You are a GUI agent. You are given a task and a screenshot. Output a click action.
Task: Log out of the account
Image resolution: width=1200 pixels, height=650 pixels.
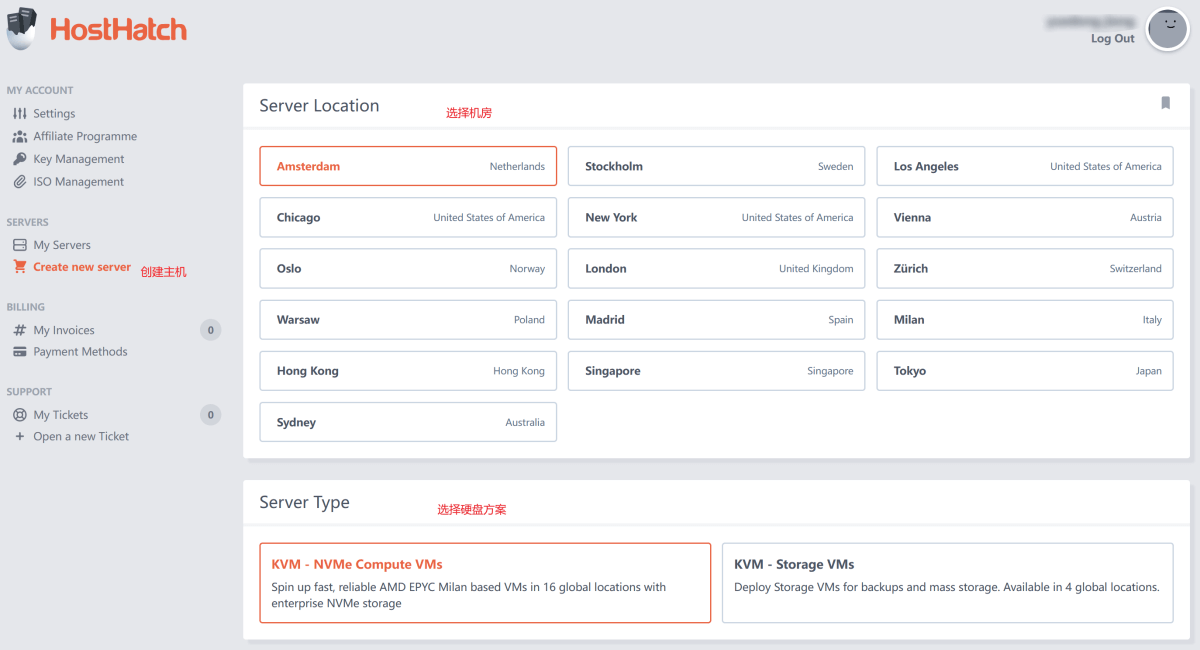(x=1113, y=38)
